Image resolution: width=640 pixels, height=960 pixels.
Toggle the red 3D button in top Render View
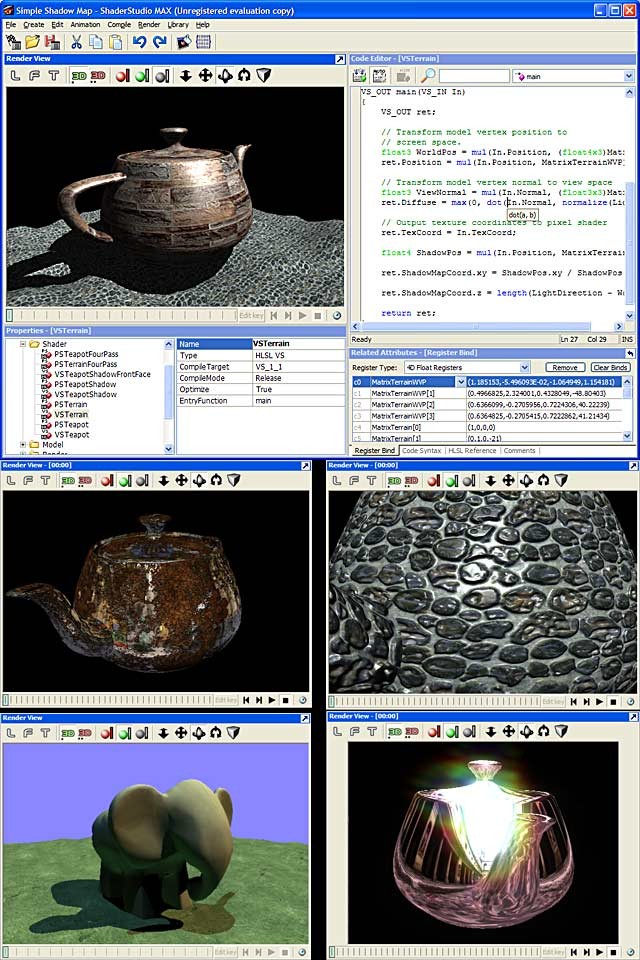98,75
